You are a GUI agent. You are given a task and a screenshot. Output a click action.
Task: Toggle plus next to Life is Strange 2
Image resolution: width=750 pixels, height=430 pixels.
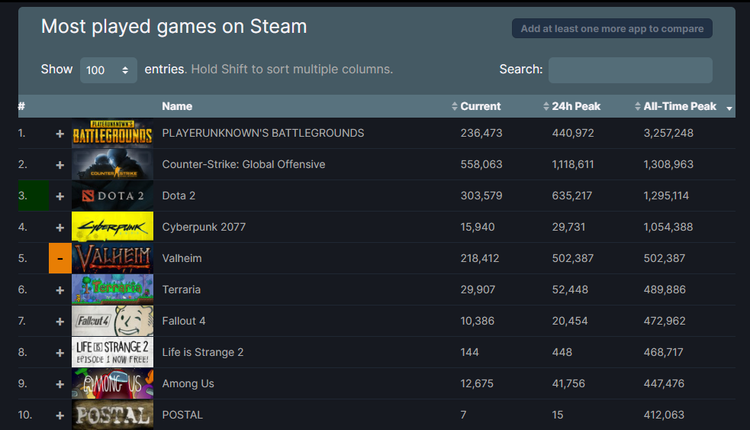60,352
